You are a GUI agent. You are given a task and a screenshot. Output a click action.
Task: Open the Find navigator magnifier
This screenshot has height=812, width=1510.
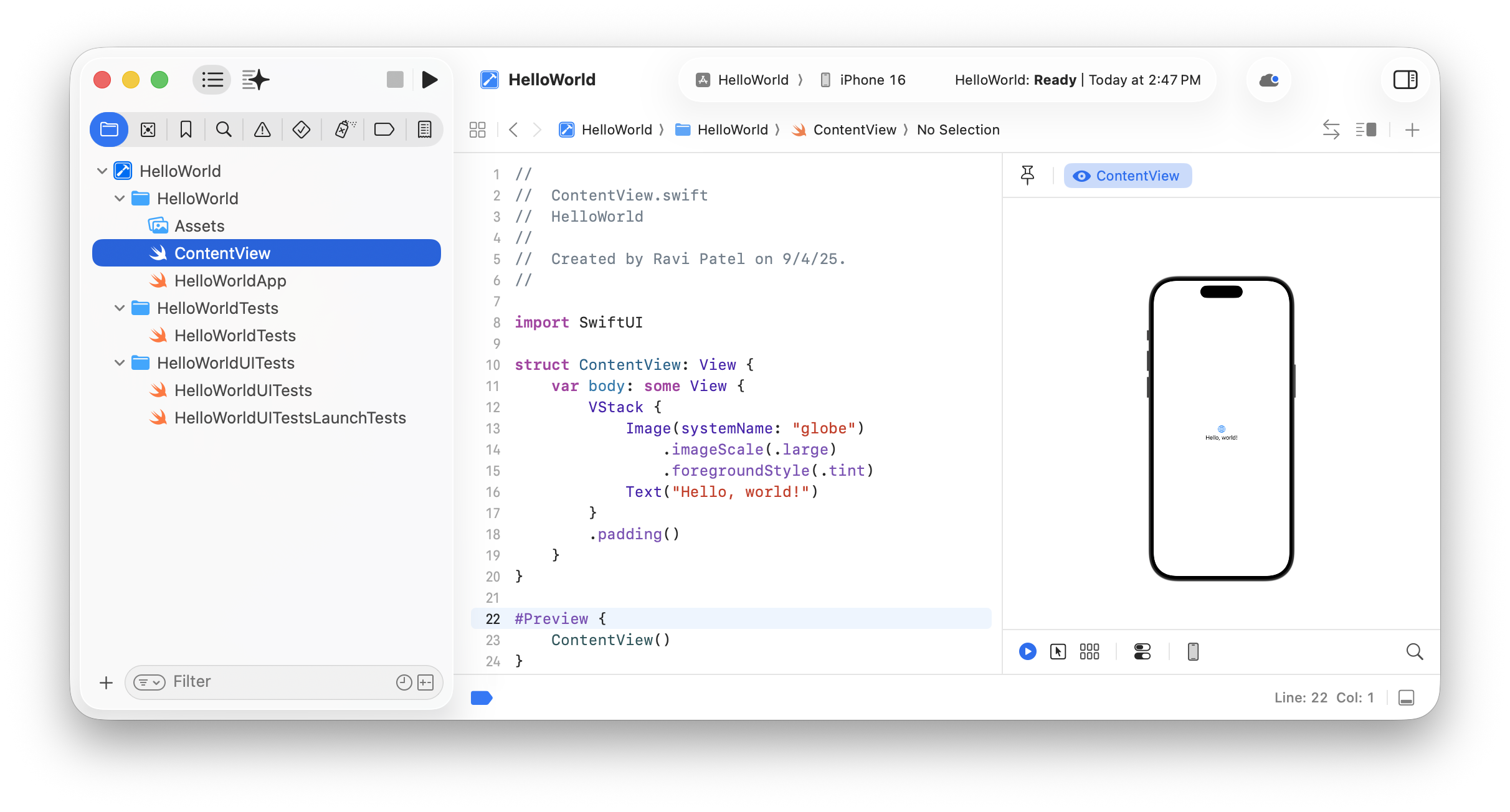224,130
